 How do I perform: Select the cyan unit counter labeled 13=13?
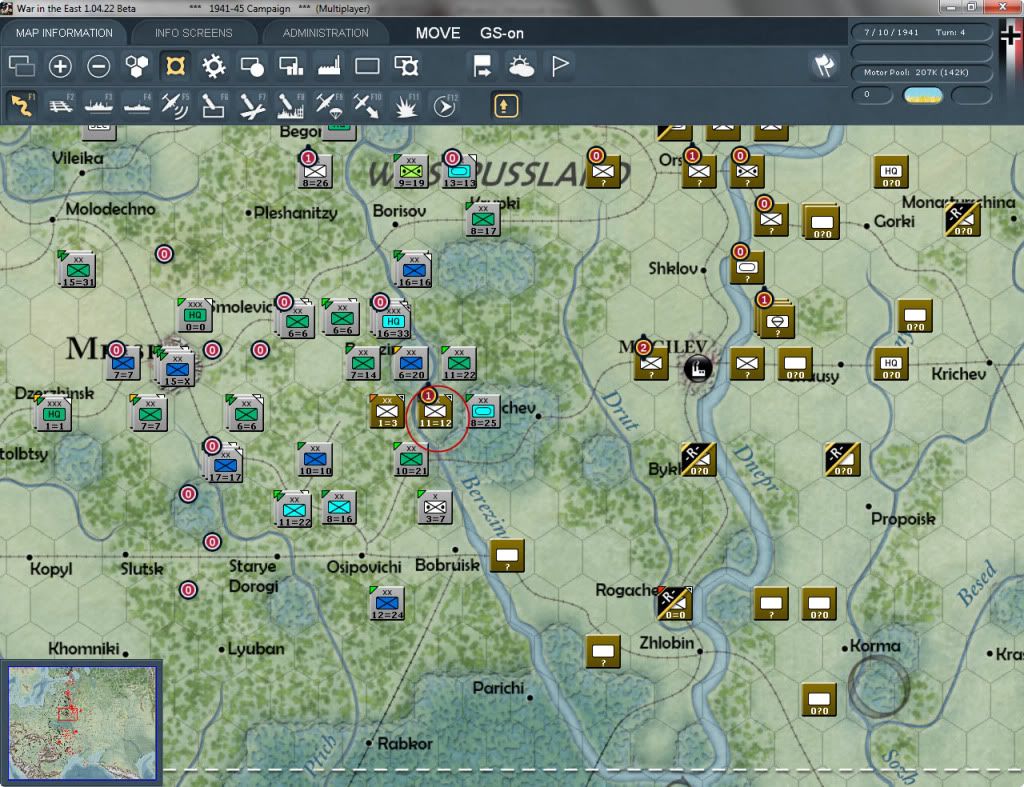coord(459,172)
